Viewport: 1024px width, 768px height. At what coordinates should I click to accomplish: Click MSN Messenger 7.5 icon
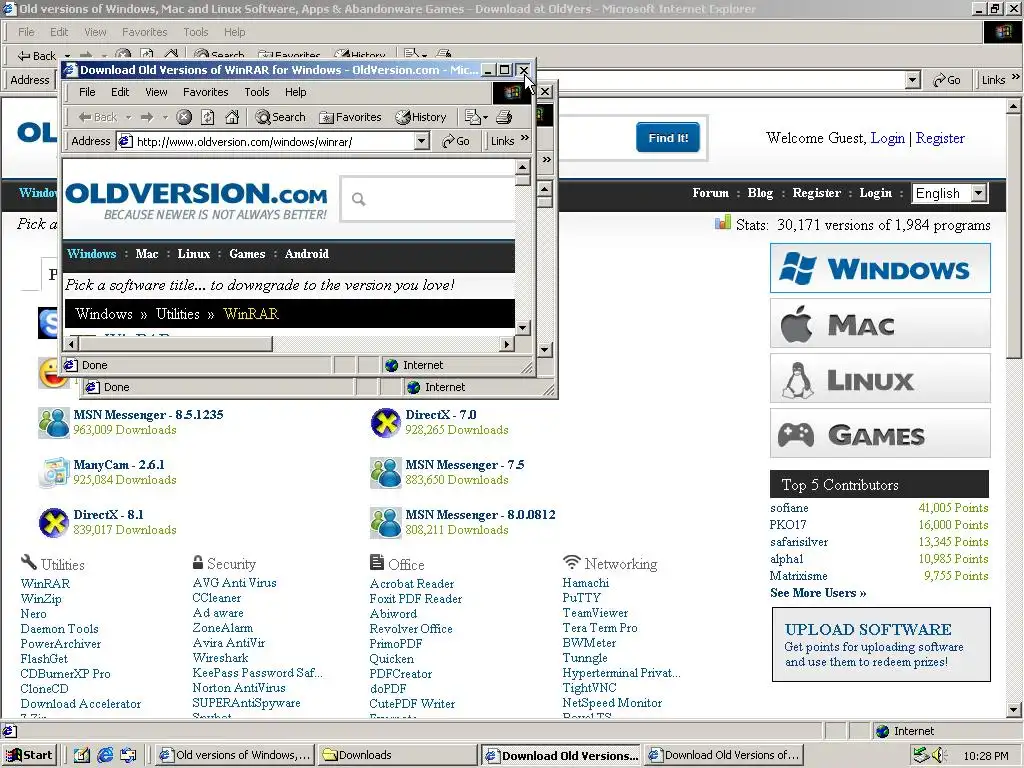tap(385, 472)
